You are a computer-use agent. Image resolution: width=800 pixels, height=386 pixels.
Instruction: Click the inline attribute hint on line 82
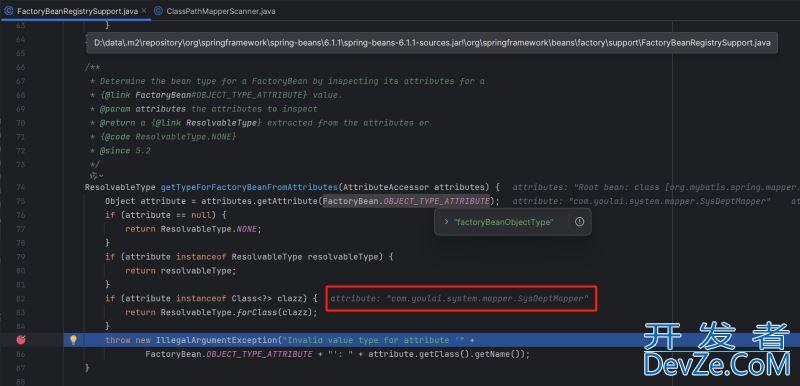tap(459, 298)
